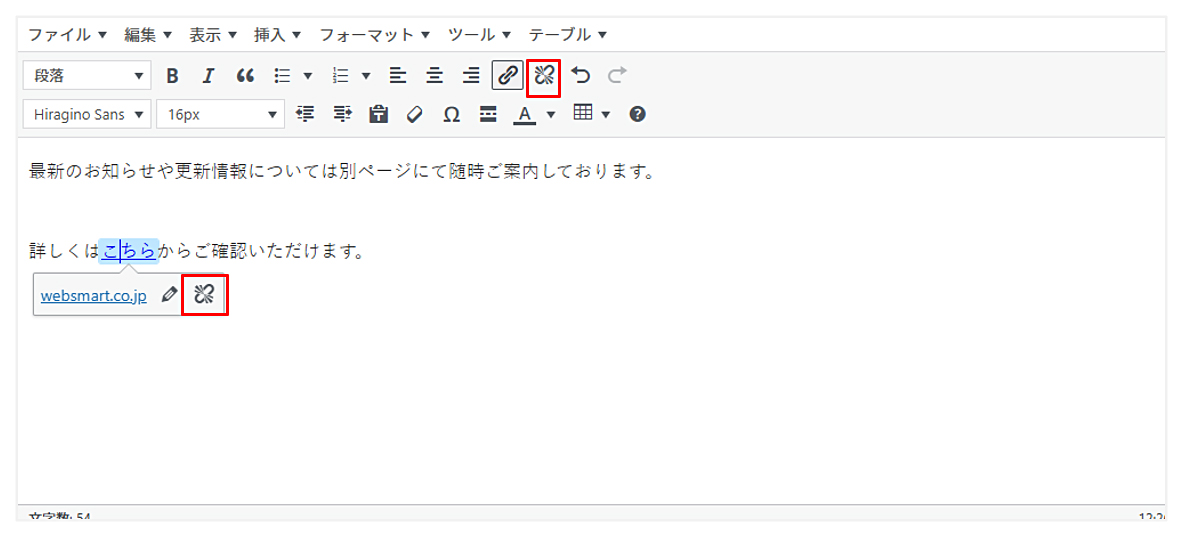
Task: Open the 表示 menu
Action: [213, 34]
